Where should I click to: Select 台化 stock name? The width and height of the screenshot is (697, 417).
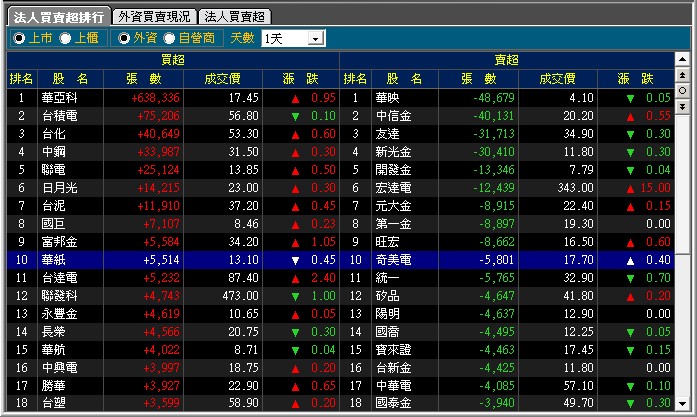(x=54, y=134)
